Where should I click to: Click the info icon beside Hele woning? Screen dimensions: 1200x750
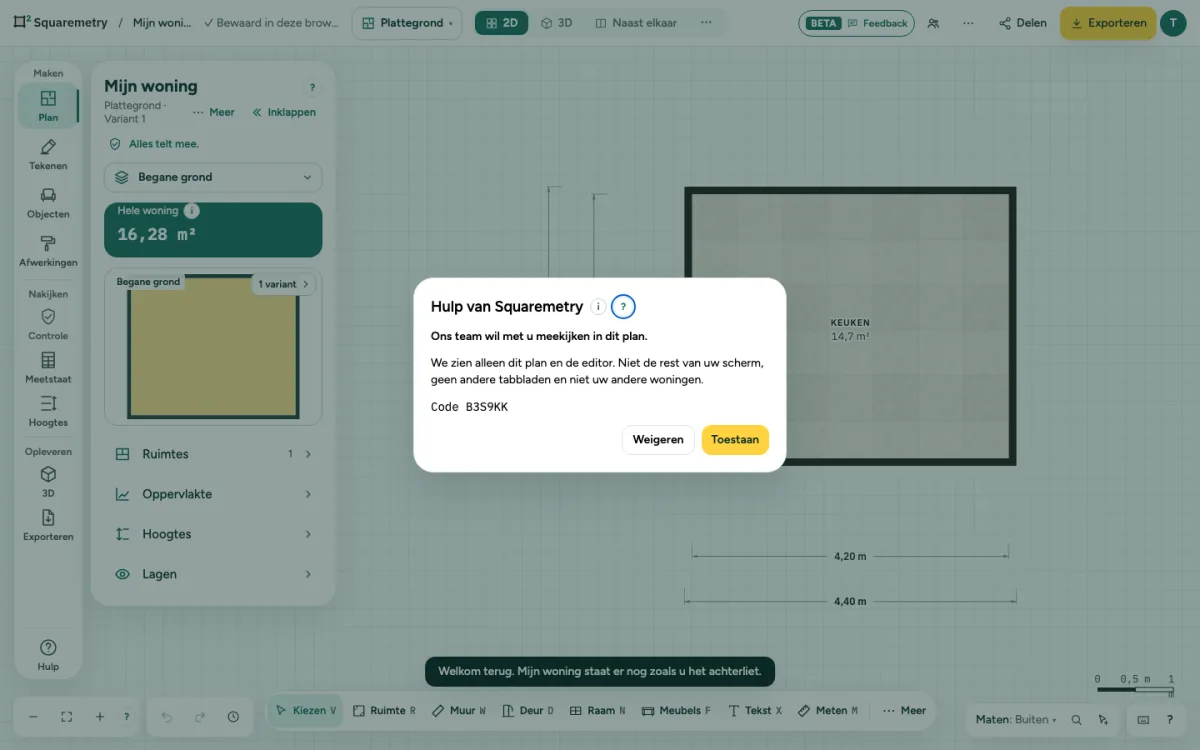coord(192,211)
